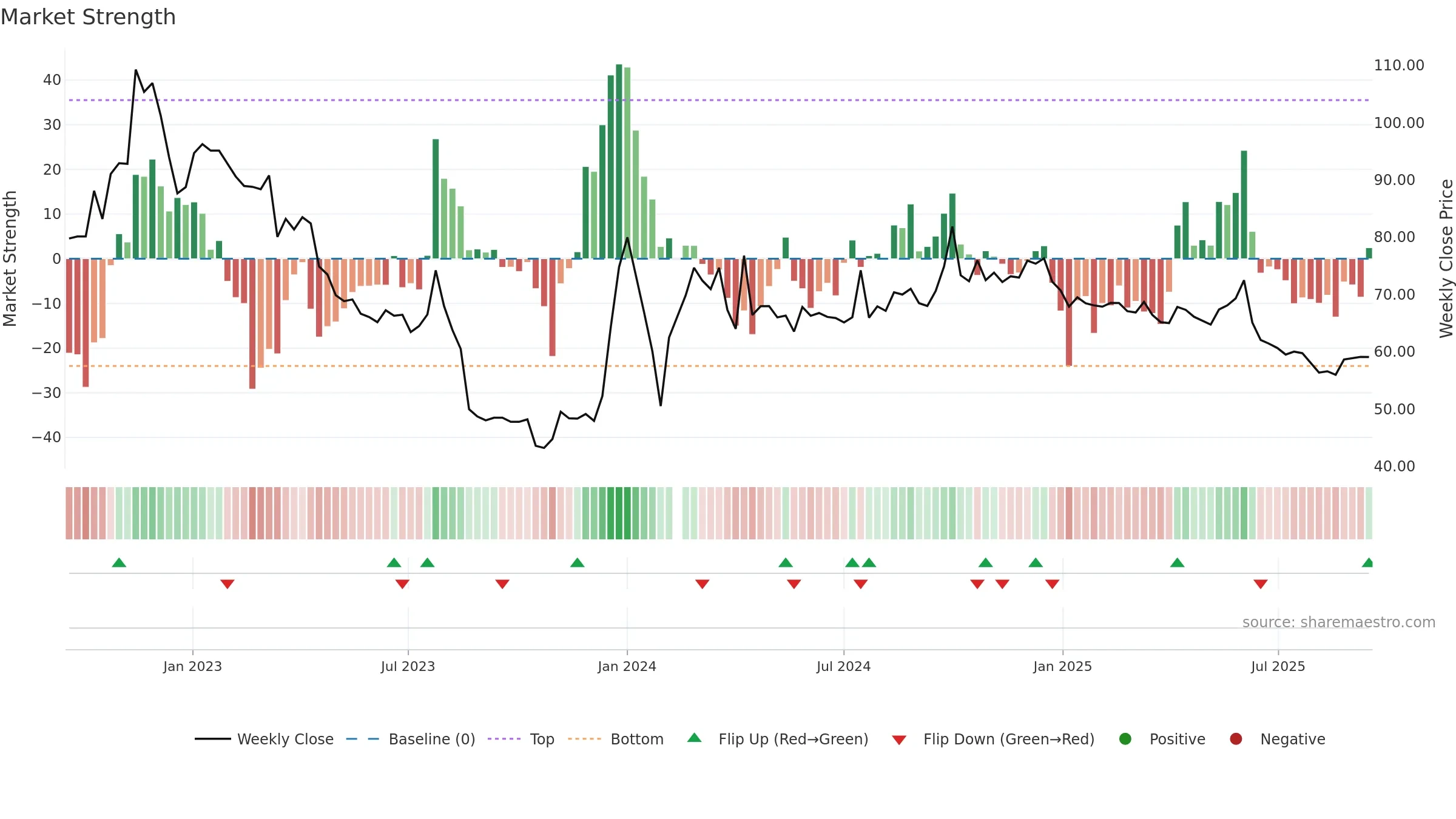The height and width of the screenshot is (819, 1456).
Task: Select flip-up marker before Jan 2024
Action: [578, 562]
